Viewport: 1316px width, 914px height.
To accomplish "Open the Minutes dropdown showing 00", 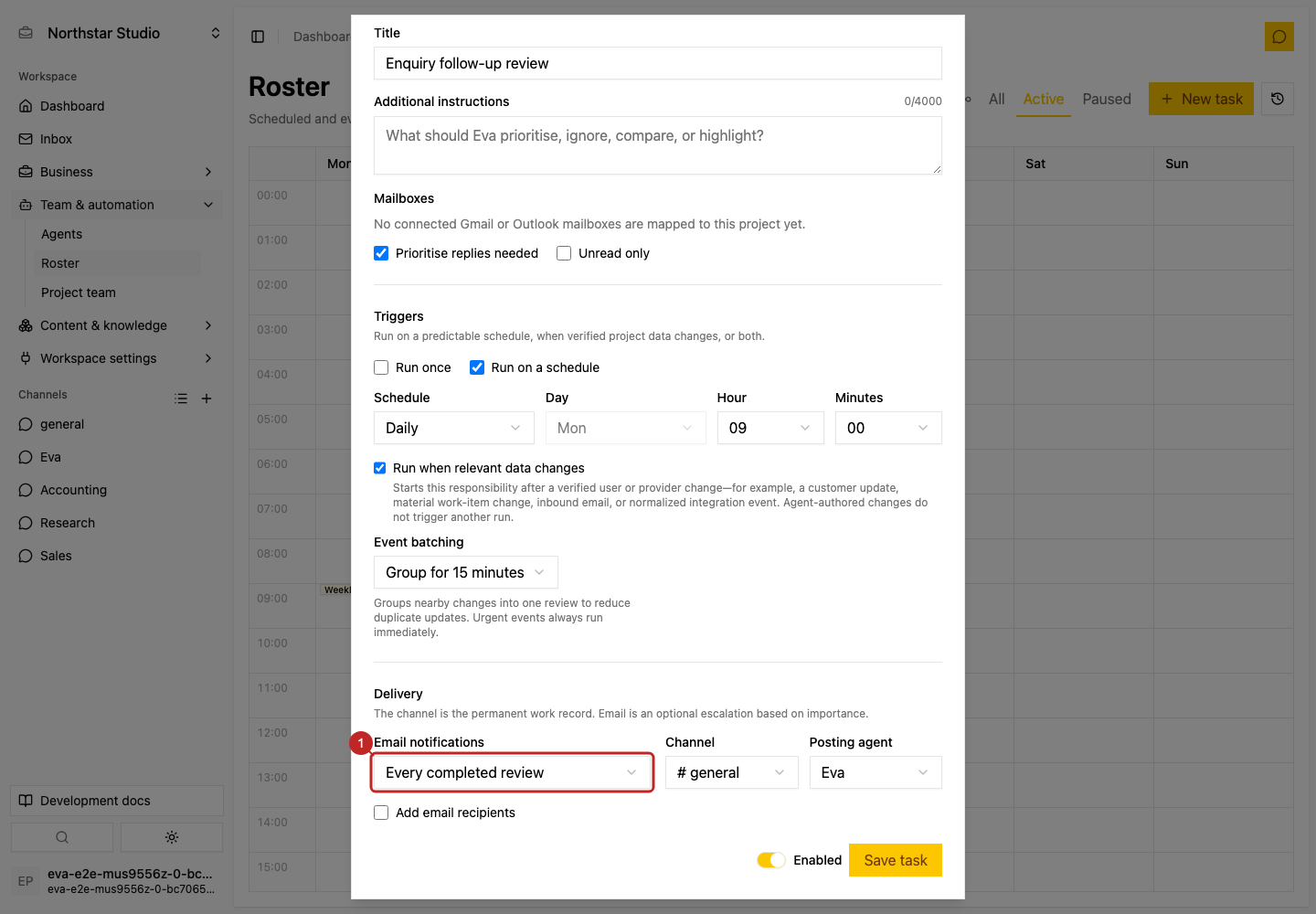I will tap(888, 428).
